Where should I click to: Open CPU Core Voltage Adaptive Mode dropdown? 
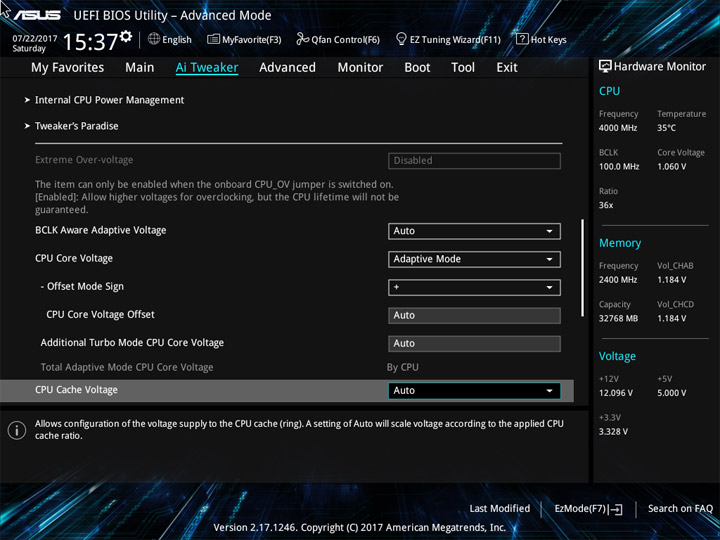point(474,259)
